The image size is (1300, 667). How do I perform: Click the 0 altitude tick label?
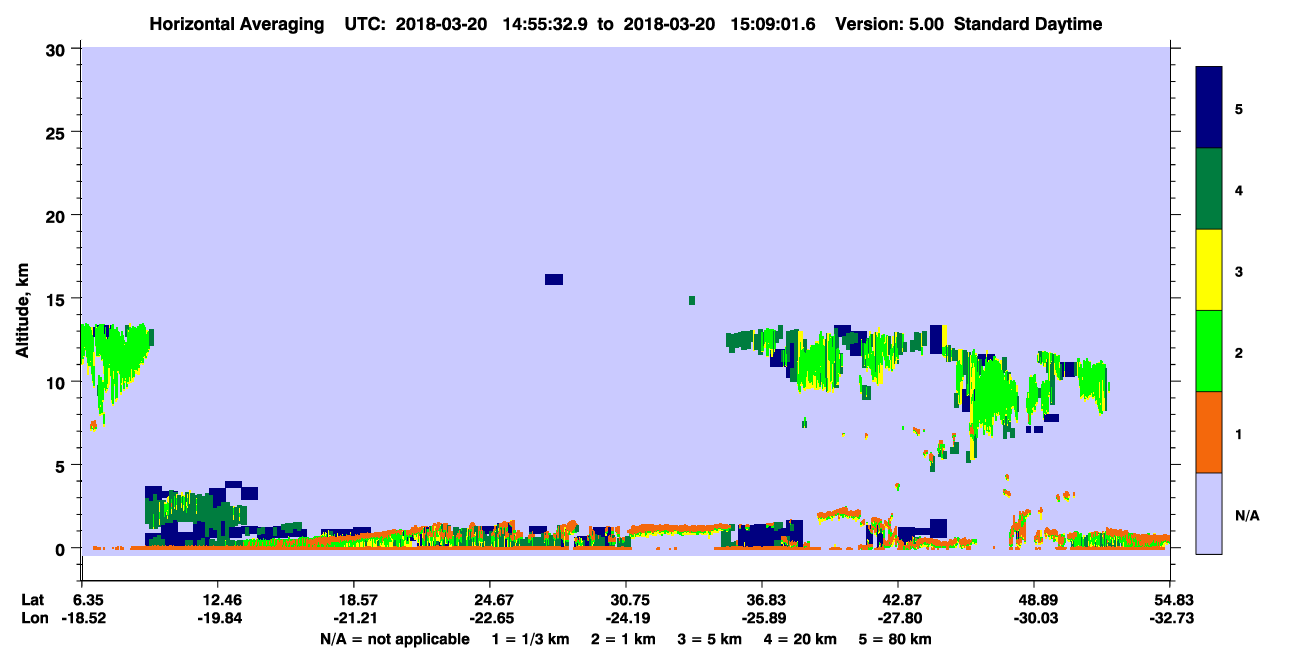coord(62,548)
